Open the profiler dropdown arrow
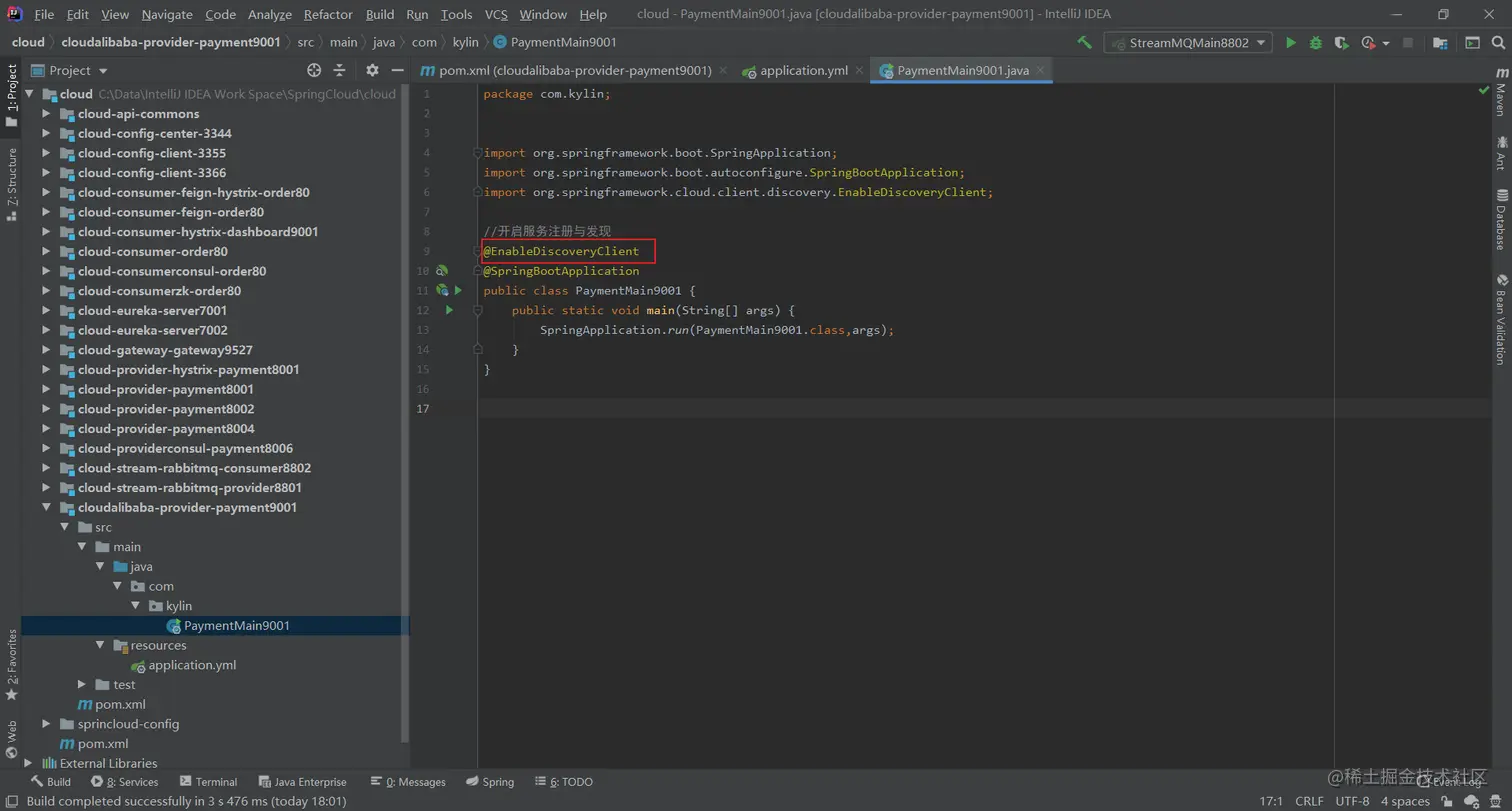1512x811 pixels. point(1386,44)
